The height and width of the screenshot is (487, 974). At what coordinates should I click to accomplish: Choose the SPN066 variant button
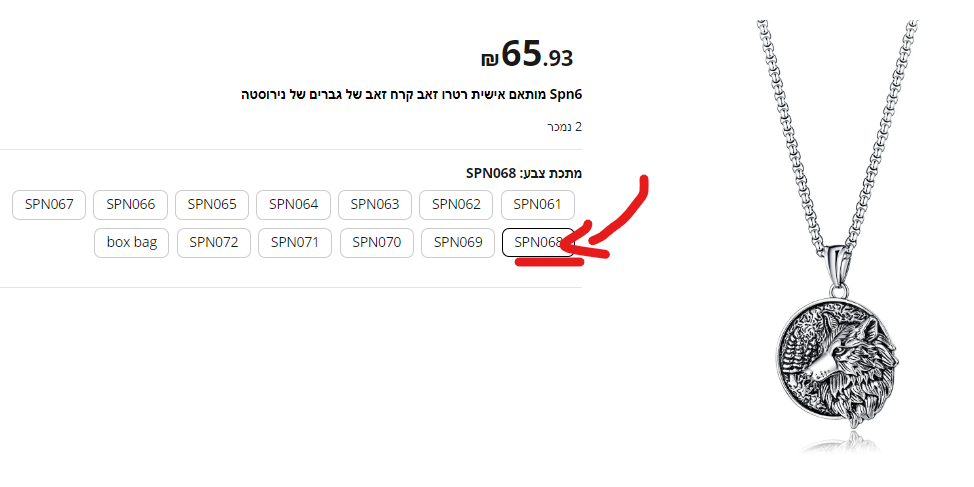pos(131,204)
